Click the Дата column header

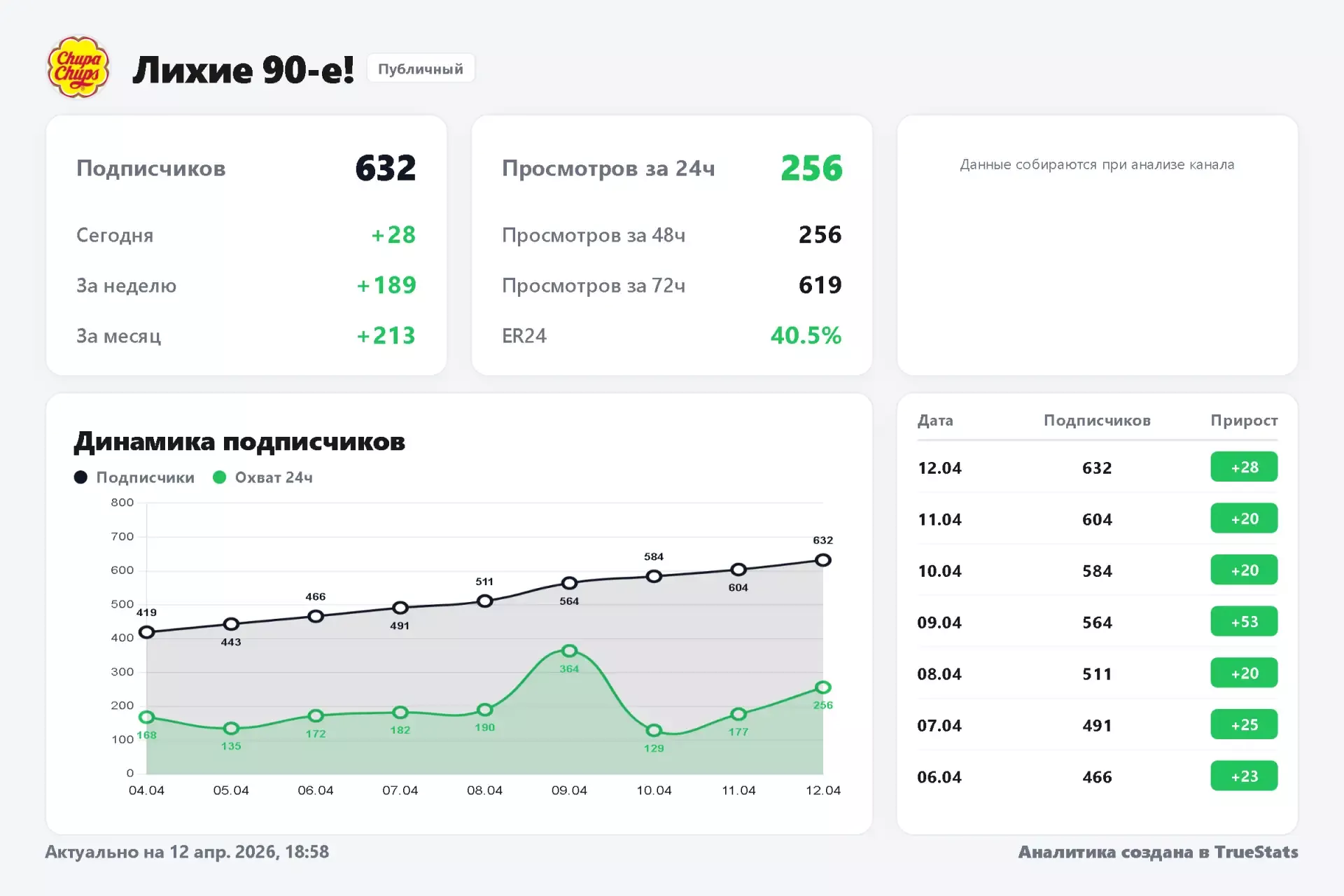(x=935, y=421)
